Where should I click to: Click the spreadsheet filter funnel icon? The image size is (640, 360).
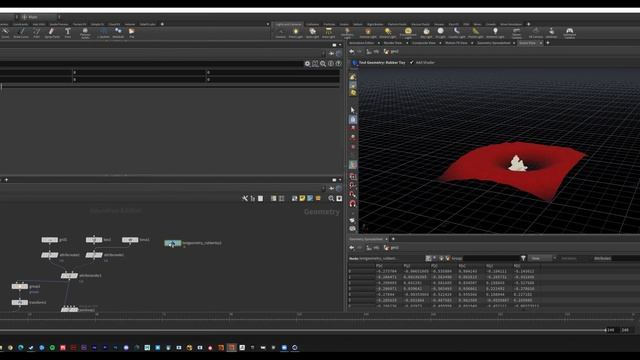click(523, 258)
